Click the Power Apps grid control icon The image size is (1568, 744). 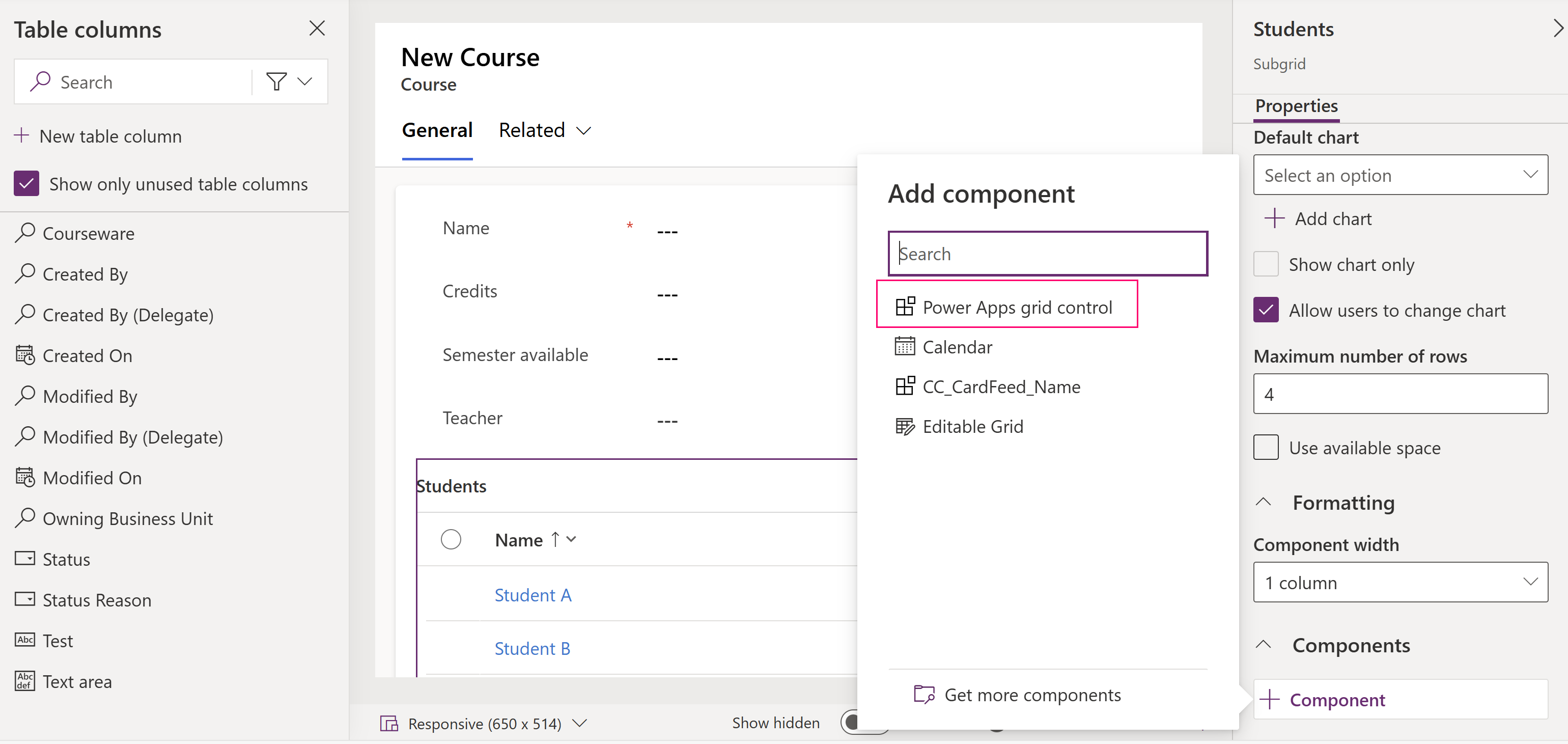[x=905, y=306]
